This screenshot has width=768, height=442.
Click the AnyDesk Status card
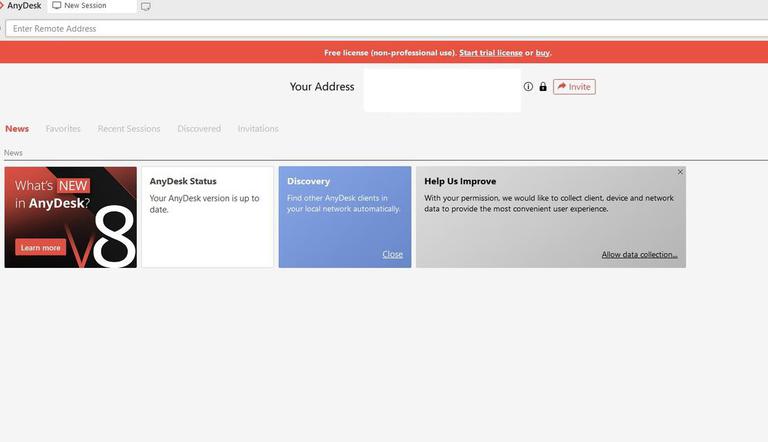pyautogui.click(x=208, y=217)
